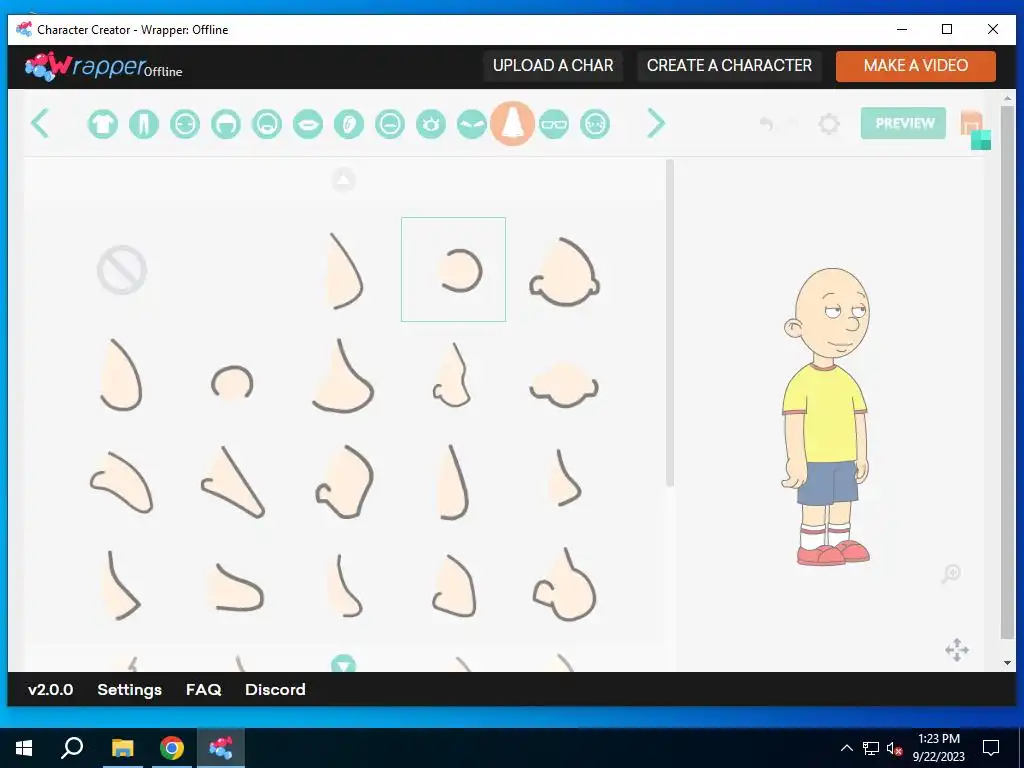Click the four-arrow move icon
The width and height of the screenshot is (1024, 768).
[x=957, y=650]
